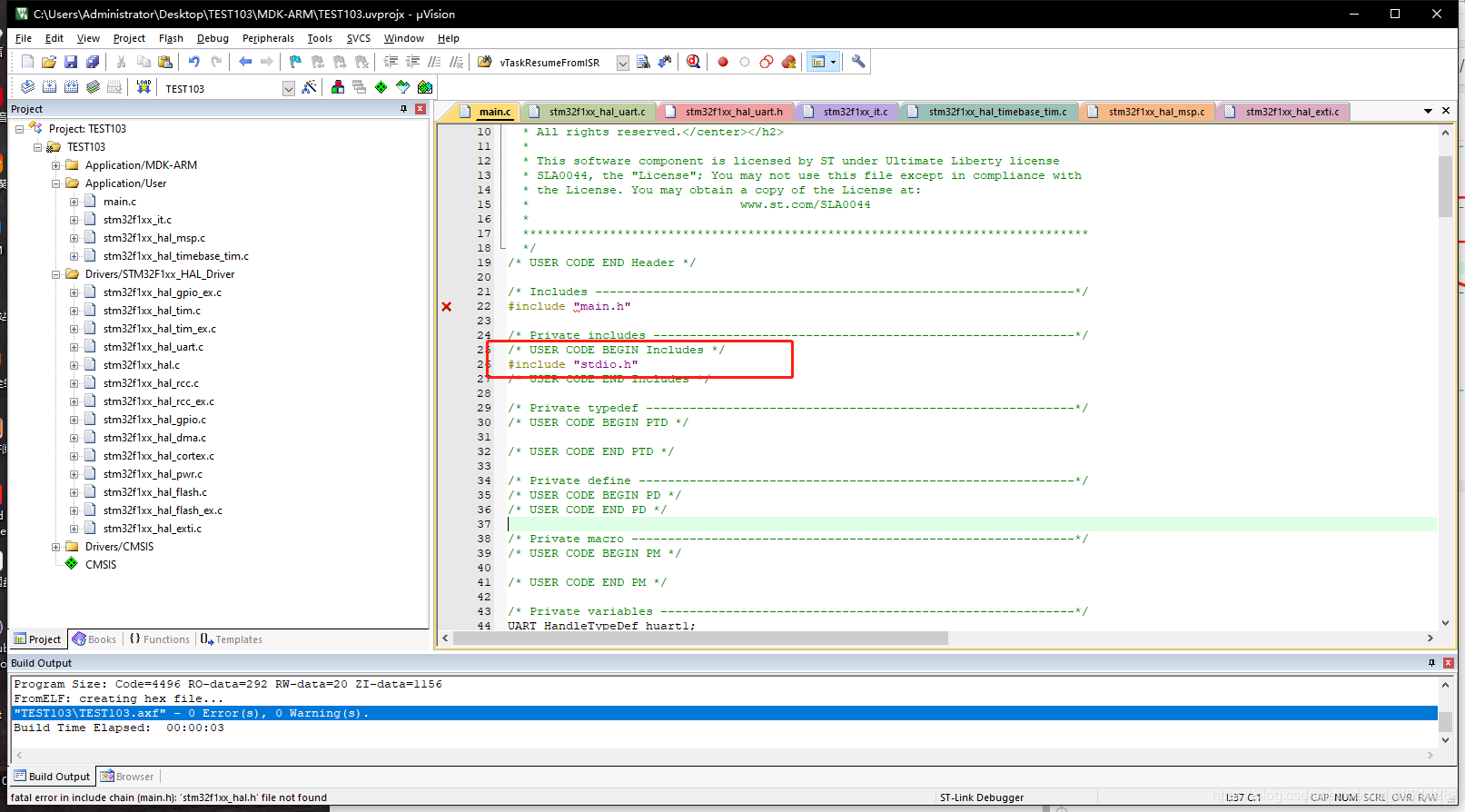Select stm32f1xx_hal_timebase_tim.c in Application/User
The image size is (1465, 812).
(x=176, y=256)
